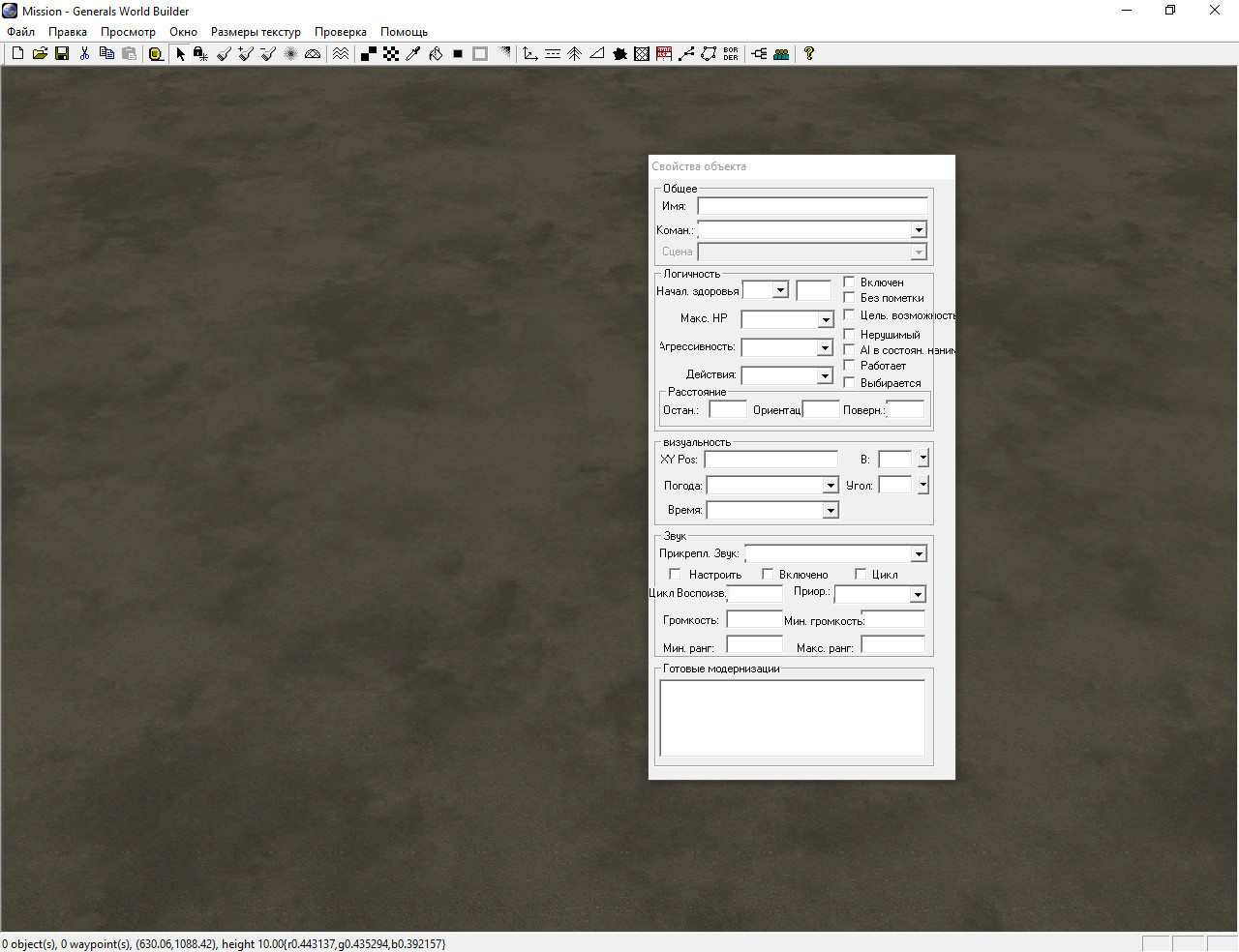Image resolution: width=1239 pixels, height=952 pixels.
Task: Open the Время time dropdown
Action: point(831,510)
